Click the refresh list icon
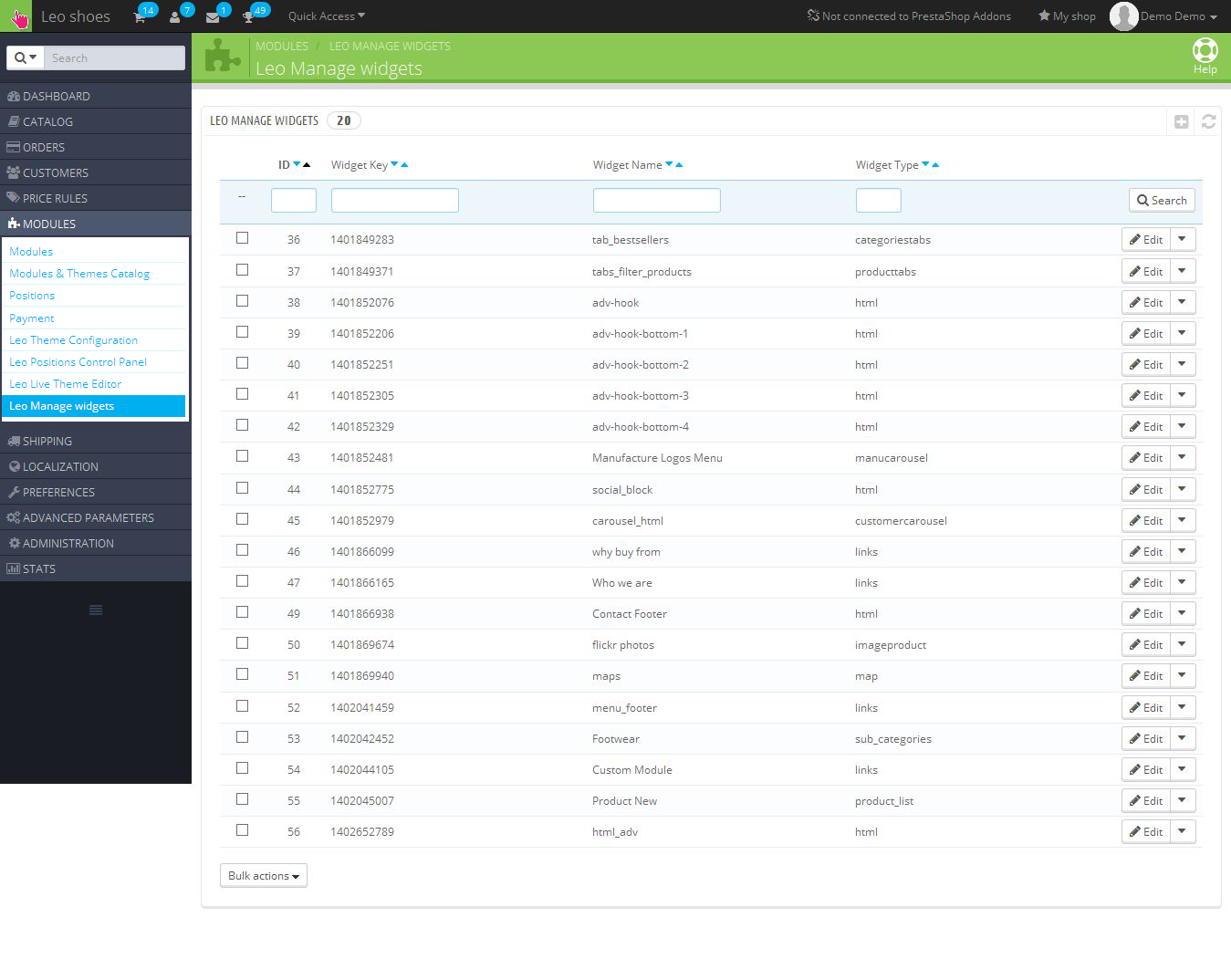 click(1208, 121)
